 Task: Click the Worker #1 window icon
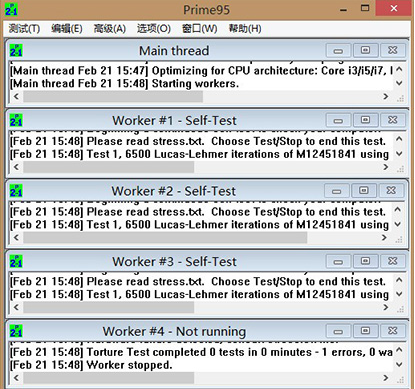[x=16, y=120]
